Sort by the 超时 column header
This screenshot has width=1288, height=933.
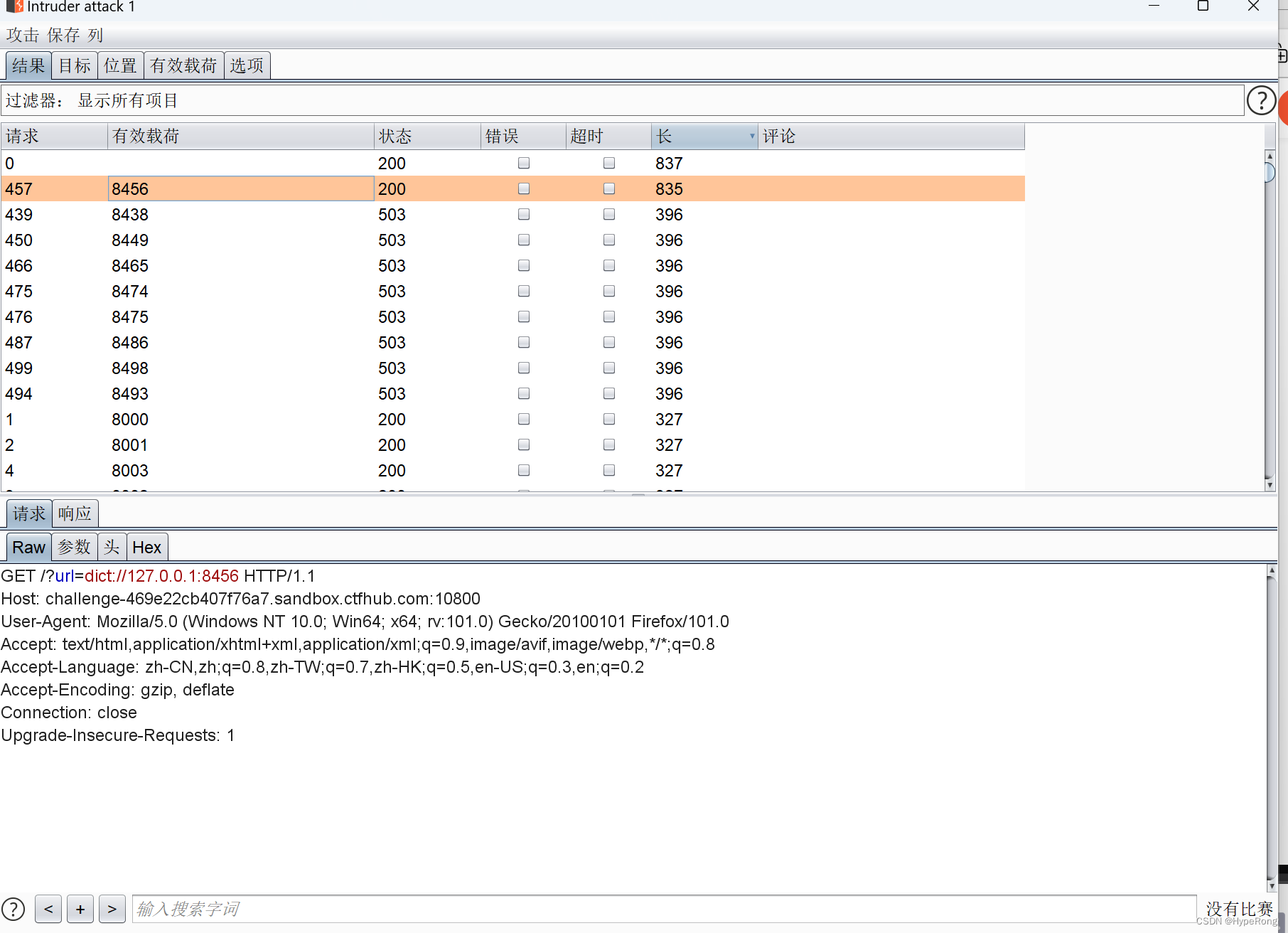tap(608, 136)
